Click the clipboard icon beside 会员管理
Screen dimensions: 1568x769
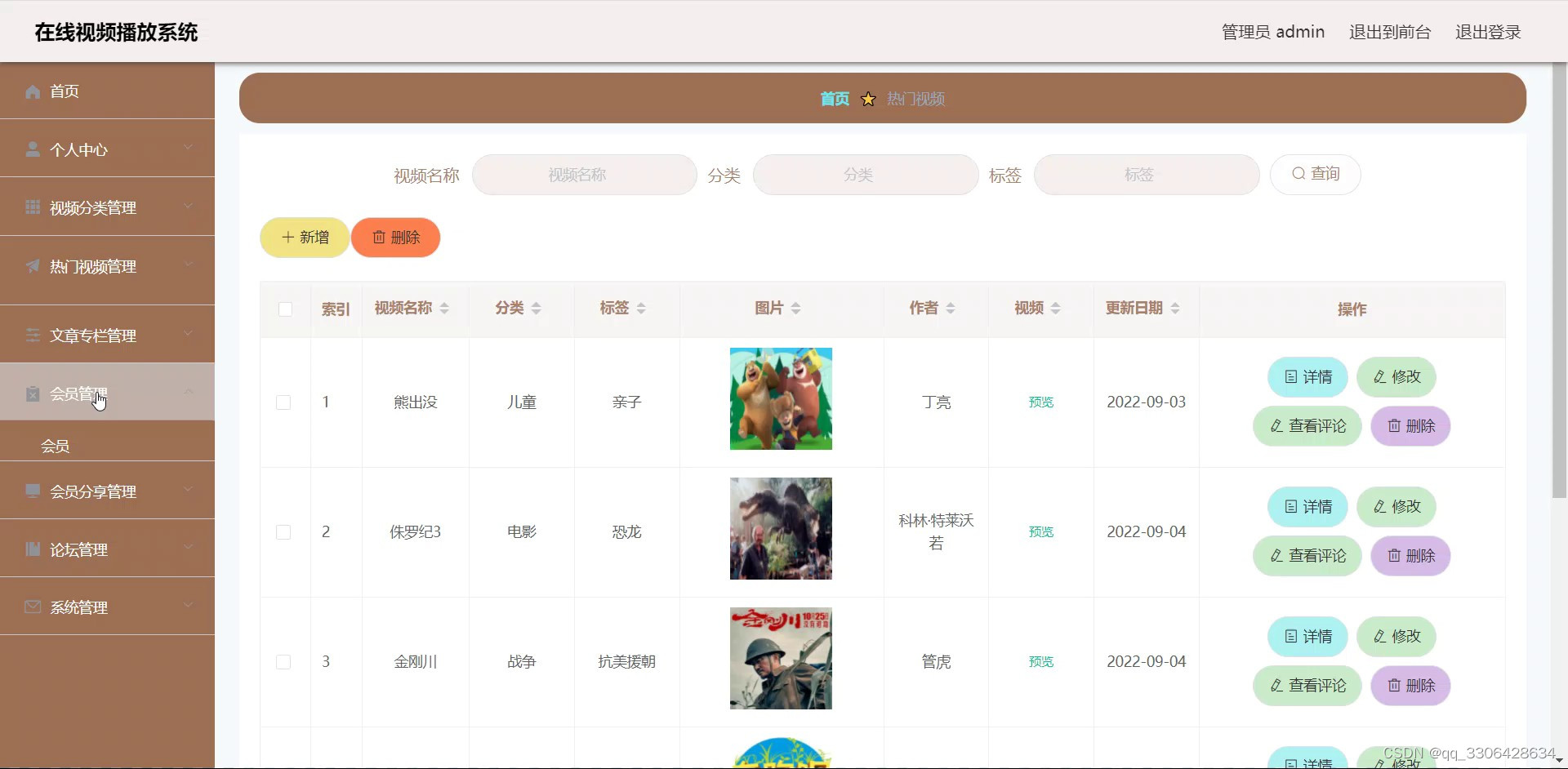pyautogui.click(x=33, y=393)
